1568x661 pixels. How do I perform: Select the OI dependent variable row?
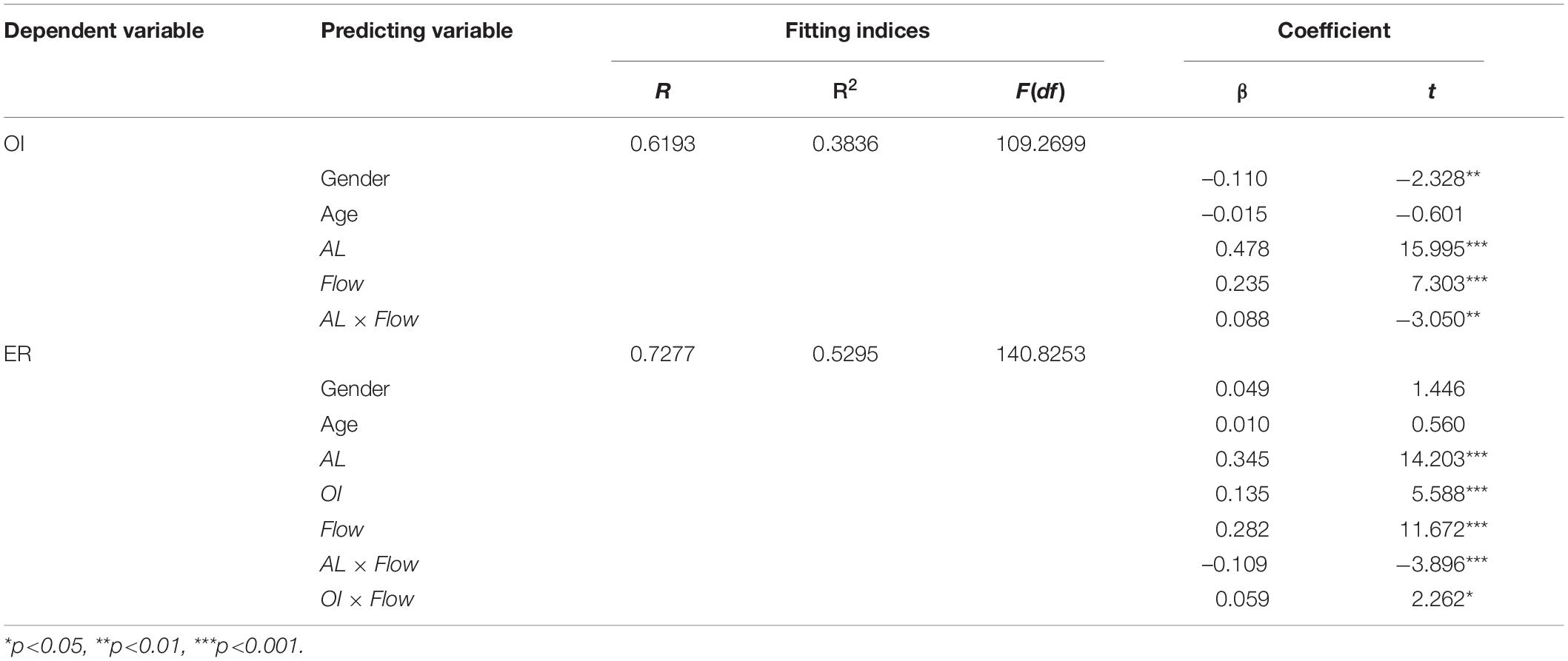(784, 144)
